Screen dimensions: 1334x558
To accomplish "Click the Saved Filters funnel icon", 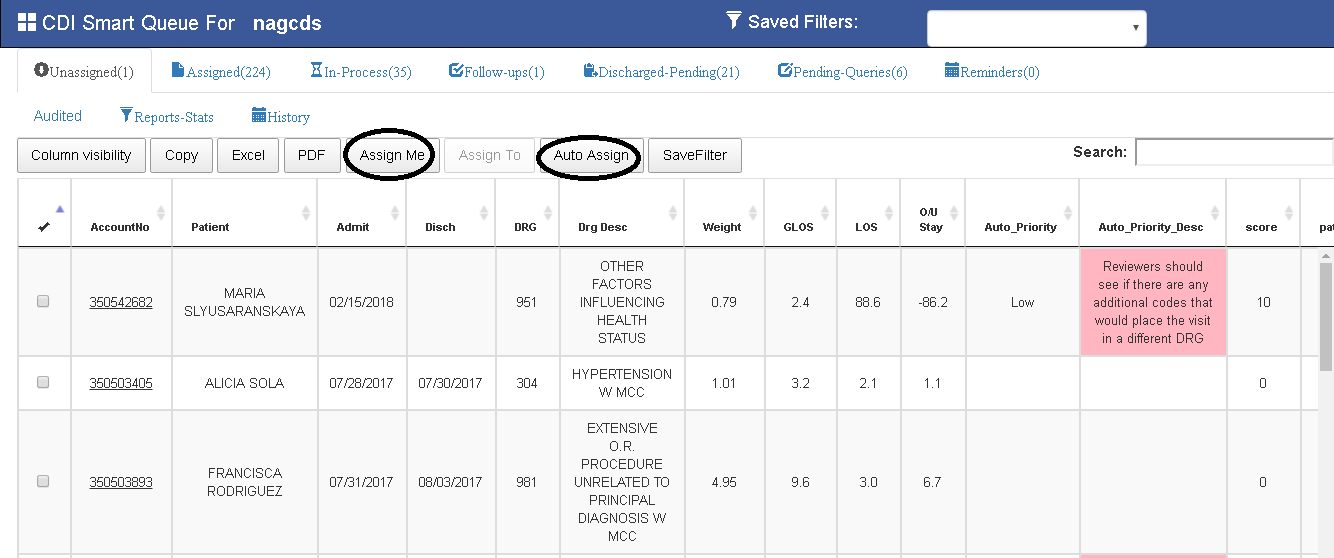I will (x=734, y=20).
